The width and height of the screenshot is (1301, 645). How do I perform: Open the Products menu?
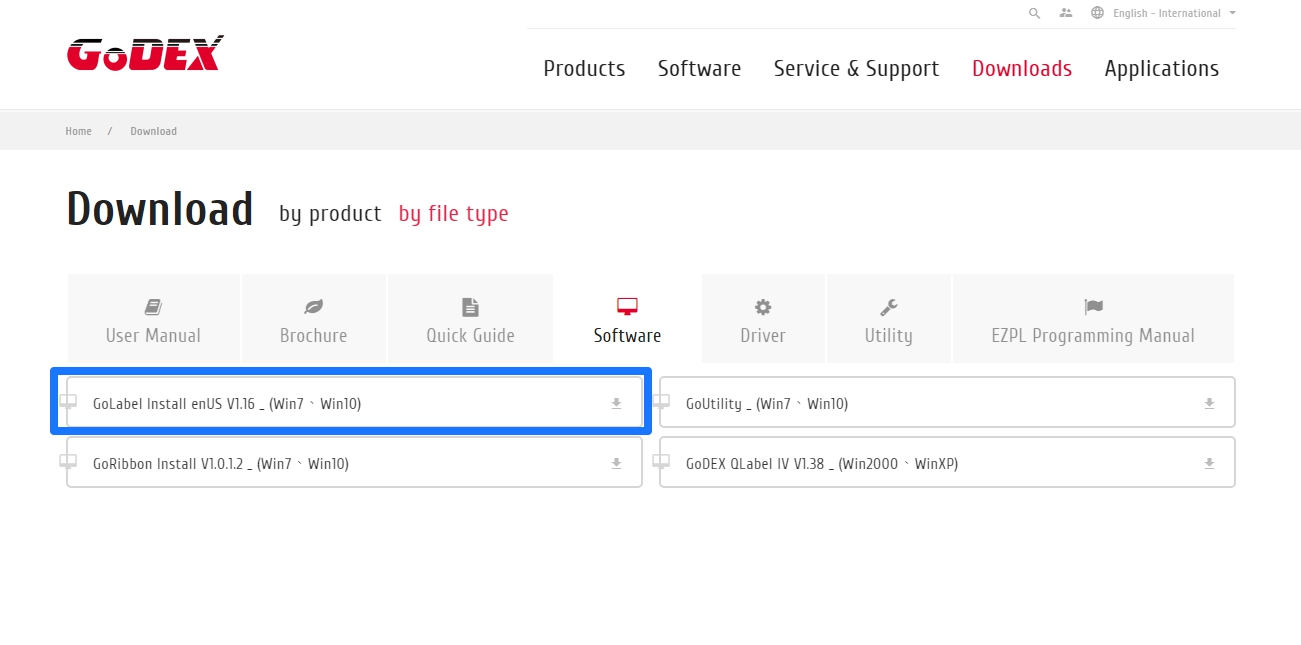[x=584, y=69]
